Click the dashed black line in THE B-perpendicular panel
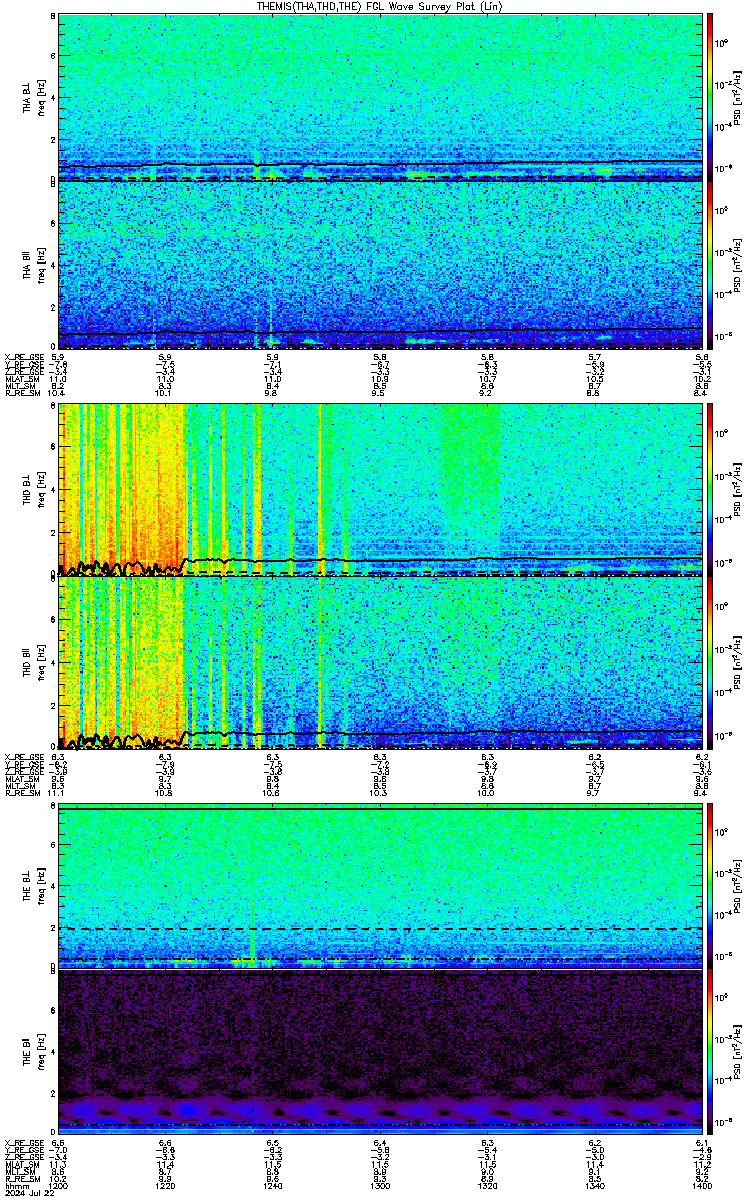 pos(380,929)
